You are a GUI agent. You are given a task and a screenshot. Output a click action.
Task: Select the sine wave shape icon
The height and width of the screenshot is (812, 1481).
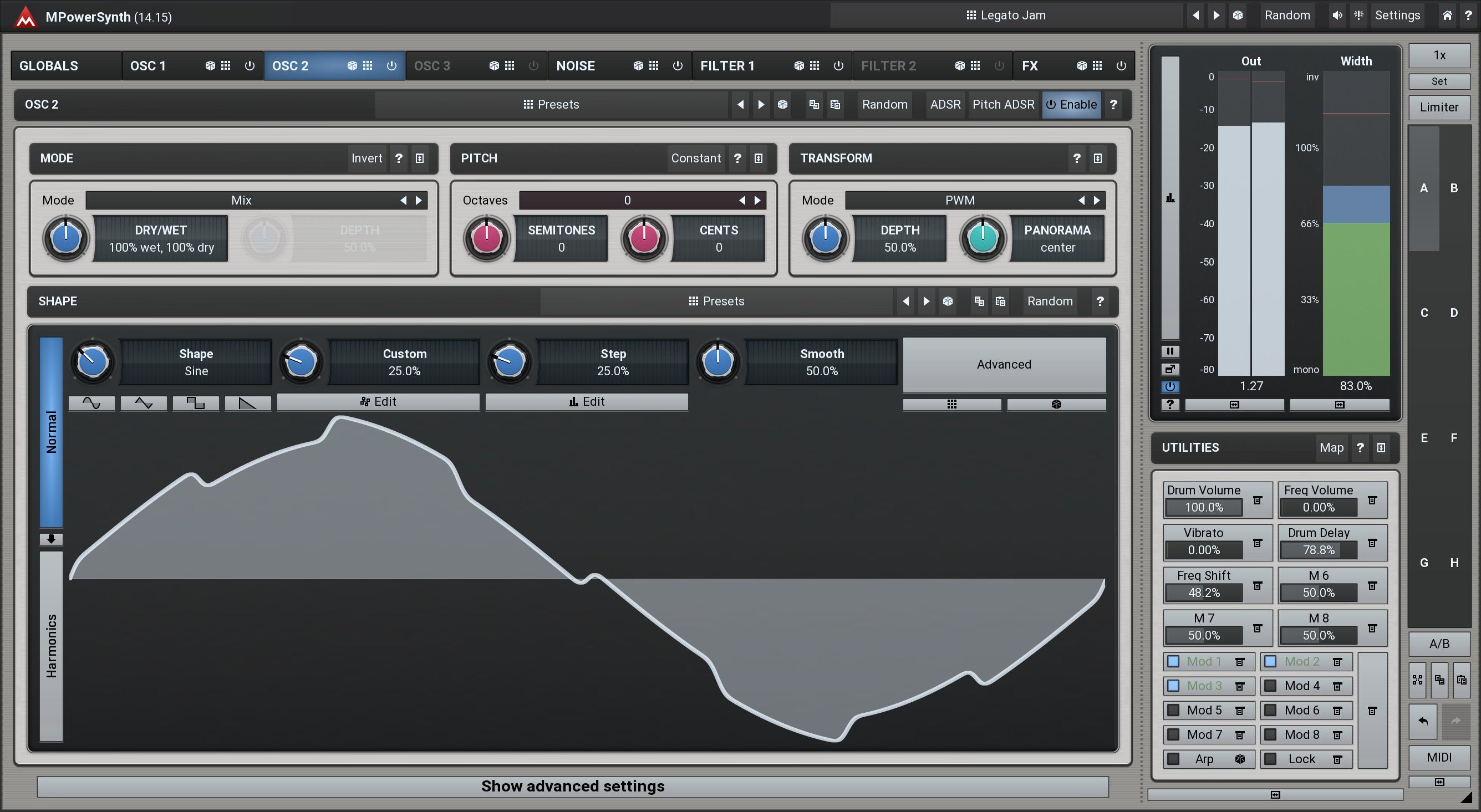91,403
